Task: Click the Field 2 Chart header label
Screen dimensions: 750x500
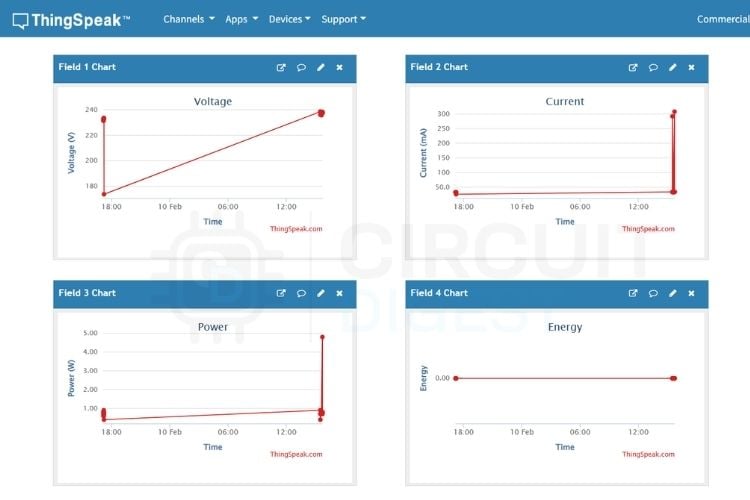Action: click(x=439, y=67)
